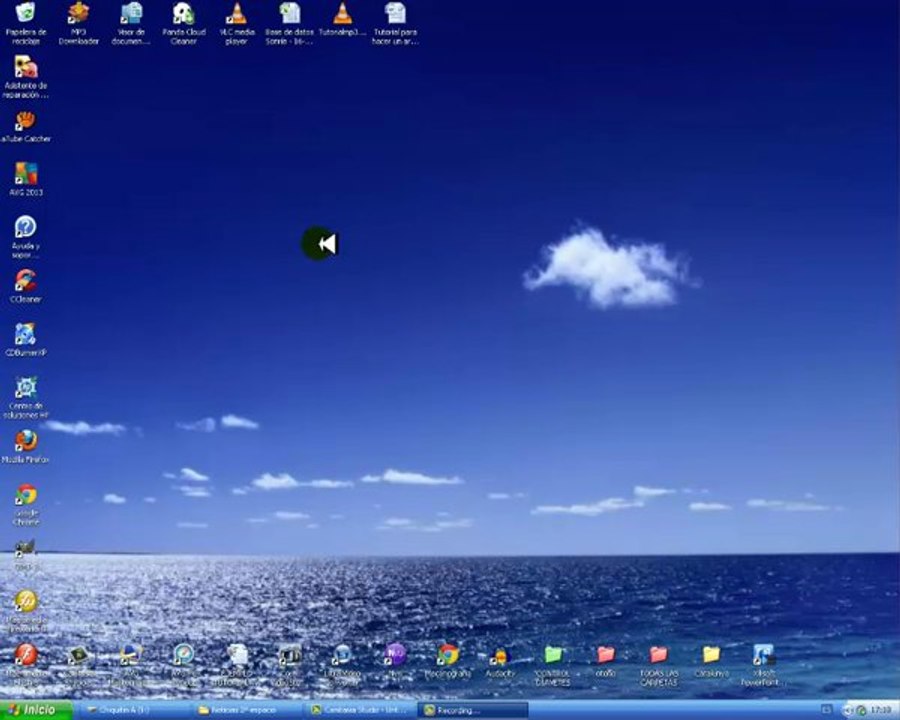Open the Mecanografia Chrome shortcut
Screen dimensions: 900x720
coord(448,661)
